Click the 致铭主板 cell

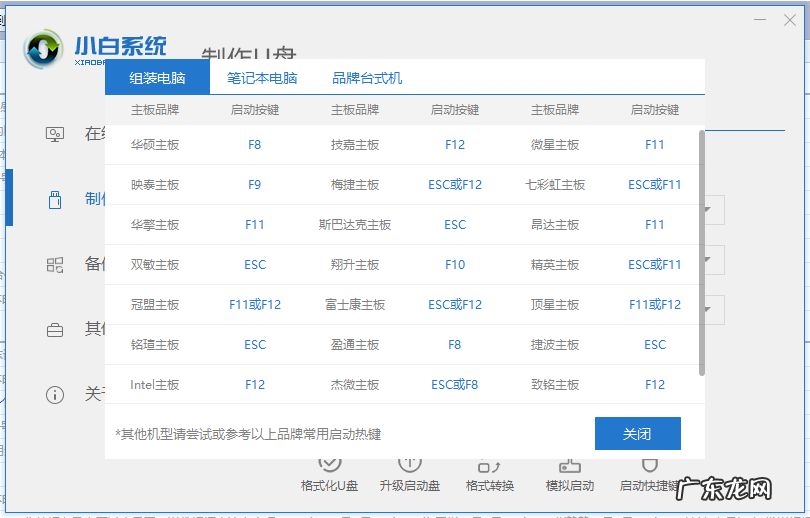[555, 385]
